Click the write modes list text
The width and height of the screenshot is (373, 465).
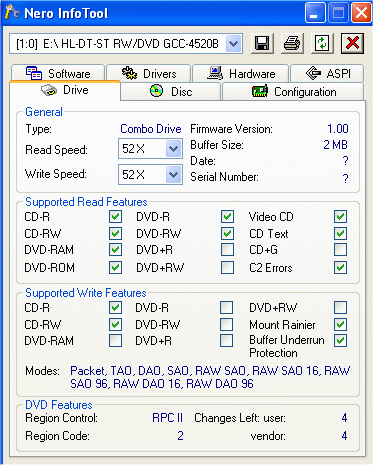pos(210,377)
